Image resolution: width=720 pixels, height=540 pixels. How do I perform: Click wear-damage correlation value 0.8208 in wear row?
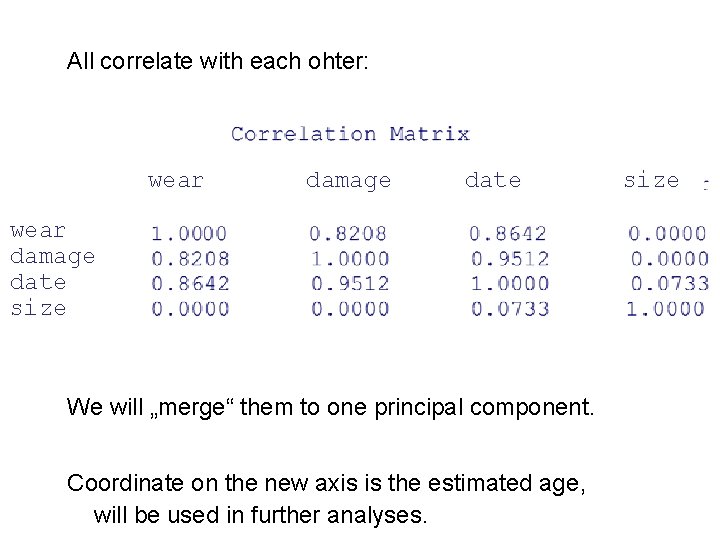[x=348, y=234]
